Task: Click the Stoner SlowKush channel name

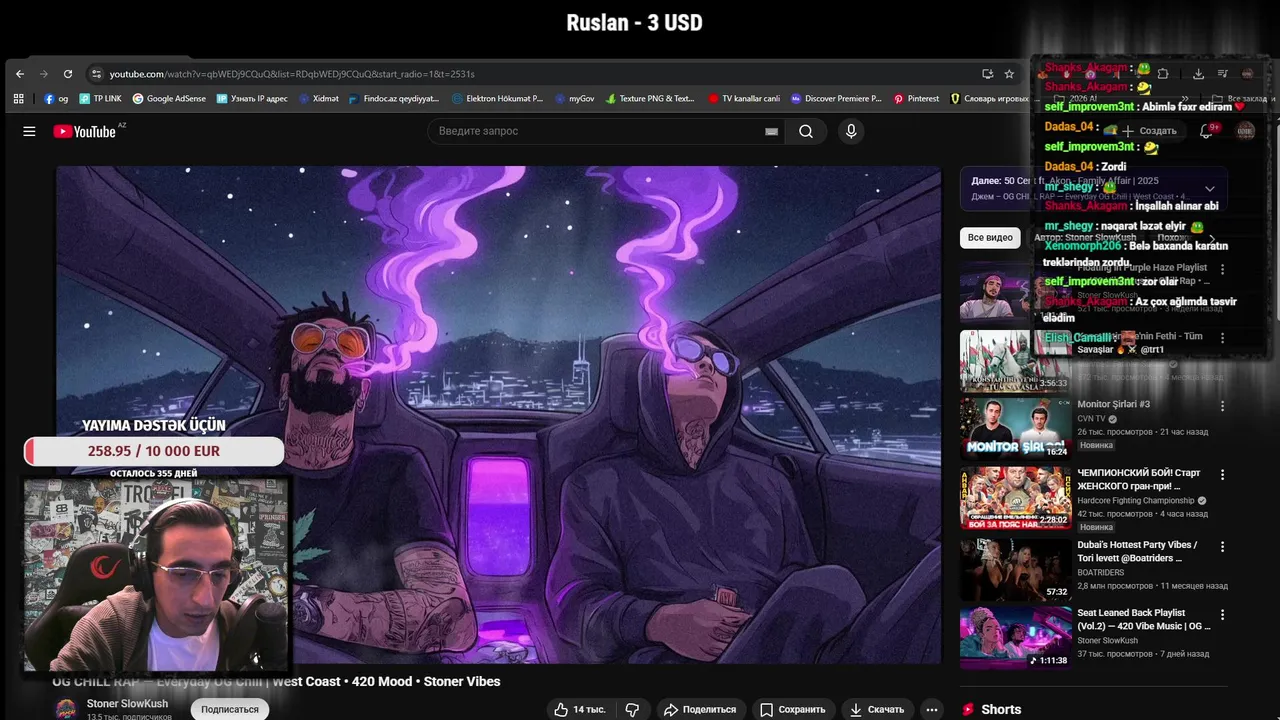Action: pos(127,704)
